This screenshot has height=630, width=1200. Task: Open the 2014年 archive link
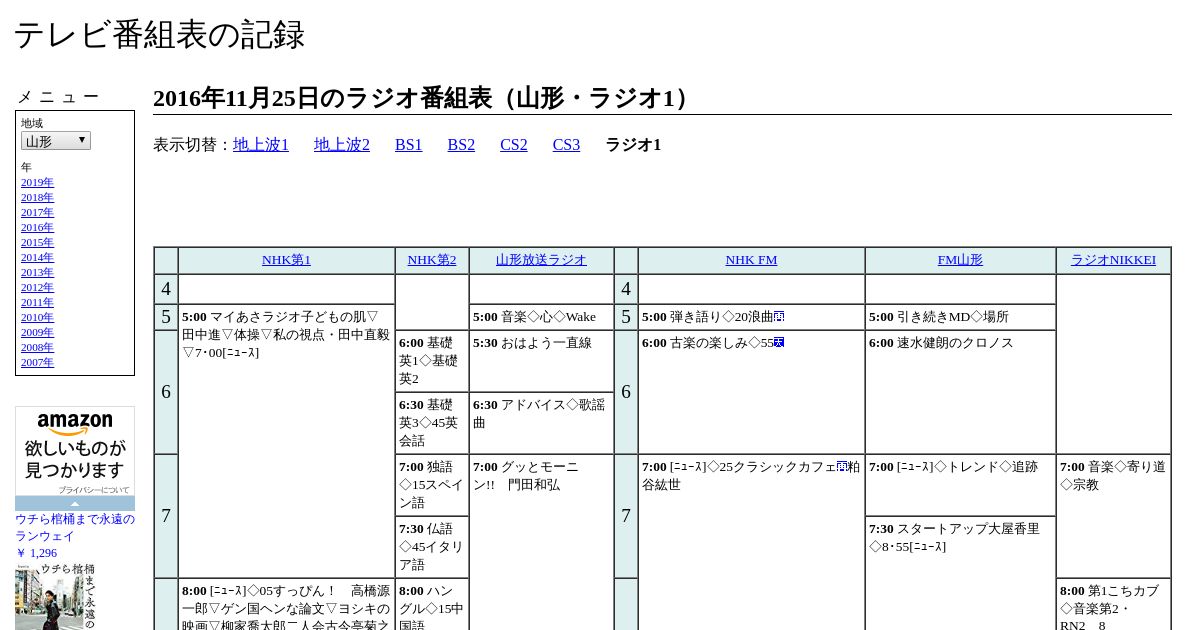(x=37, y=258)
